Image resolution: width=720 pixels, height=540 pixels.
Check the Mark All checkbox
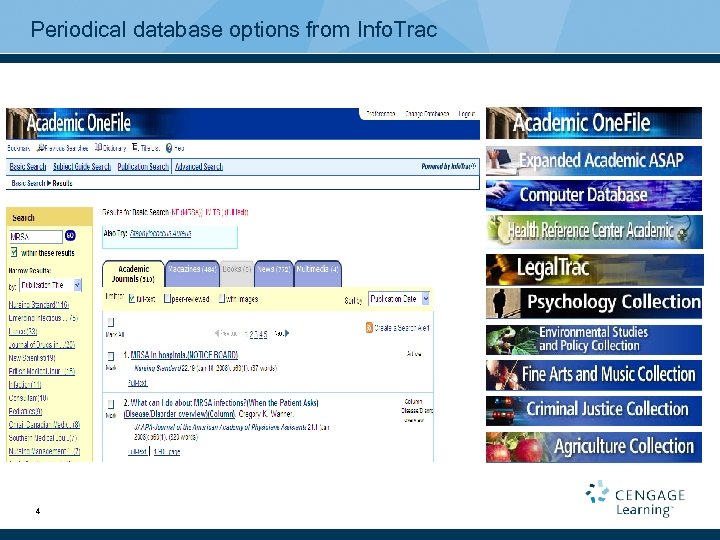click(111, 322)
